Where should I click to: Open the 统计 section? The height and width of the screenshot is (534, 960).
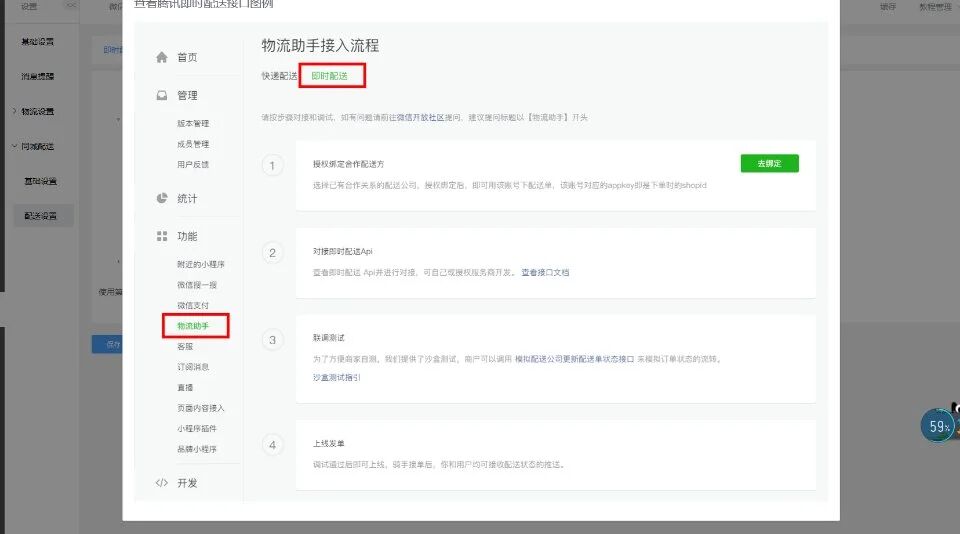pyautogui.click(x=187, y=198)
